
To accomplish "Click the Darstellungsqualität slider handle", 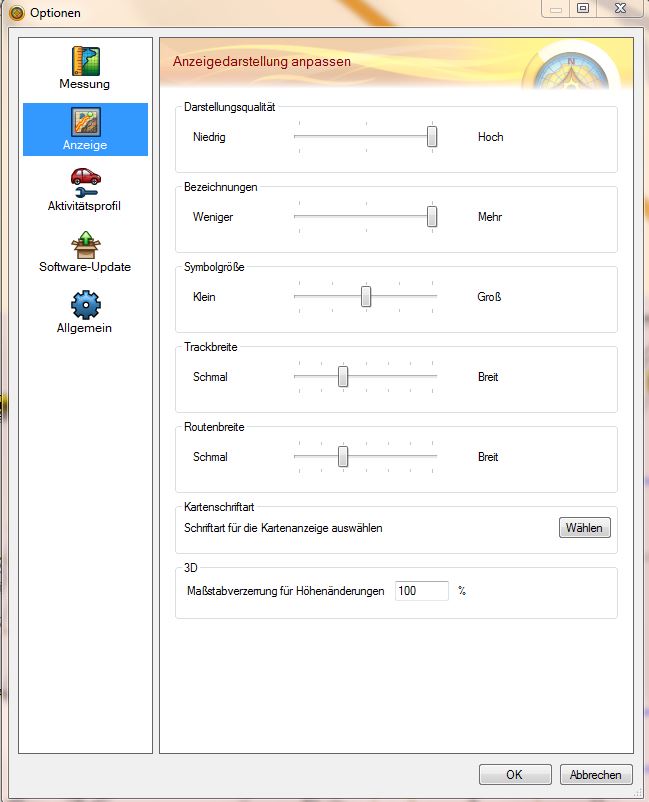I will coord(432,137).
